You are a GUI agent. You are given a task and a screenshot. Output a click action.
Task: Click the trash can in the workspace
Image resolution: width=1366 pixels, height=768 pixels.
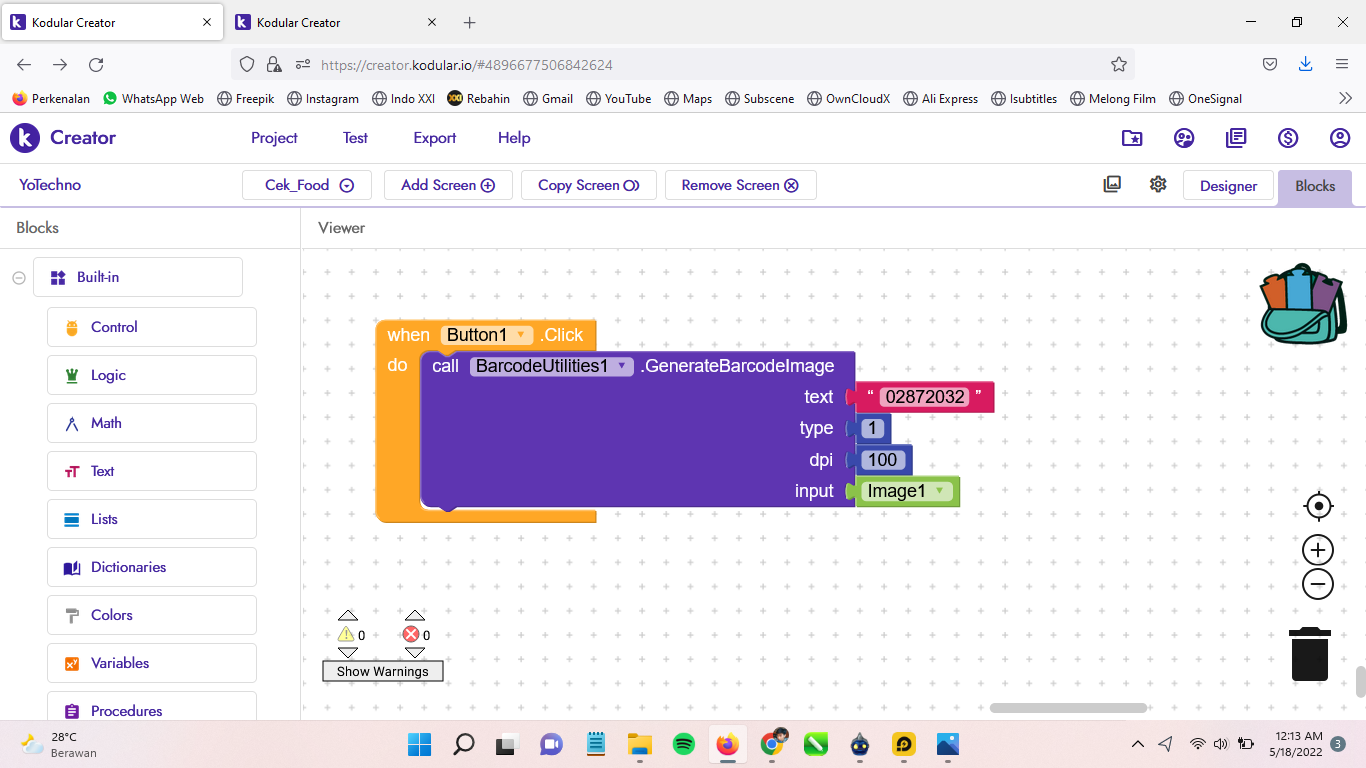pyautogui.click(x=1309, y=655)
